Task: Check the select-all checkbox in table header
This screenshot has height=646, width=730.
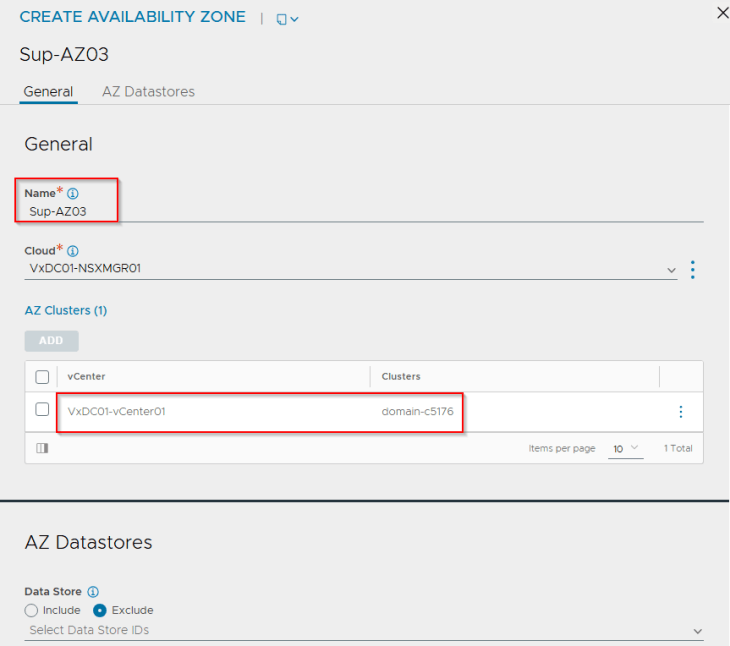Action: pos(42,377)
